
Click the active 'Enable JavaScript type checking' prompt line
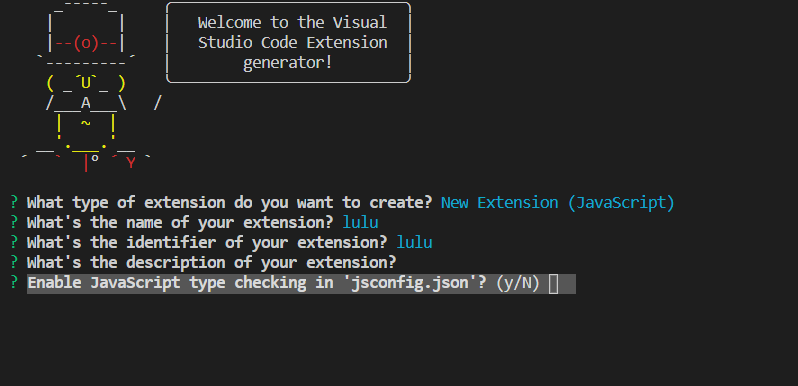[301, 284]
